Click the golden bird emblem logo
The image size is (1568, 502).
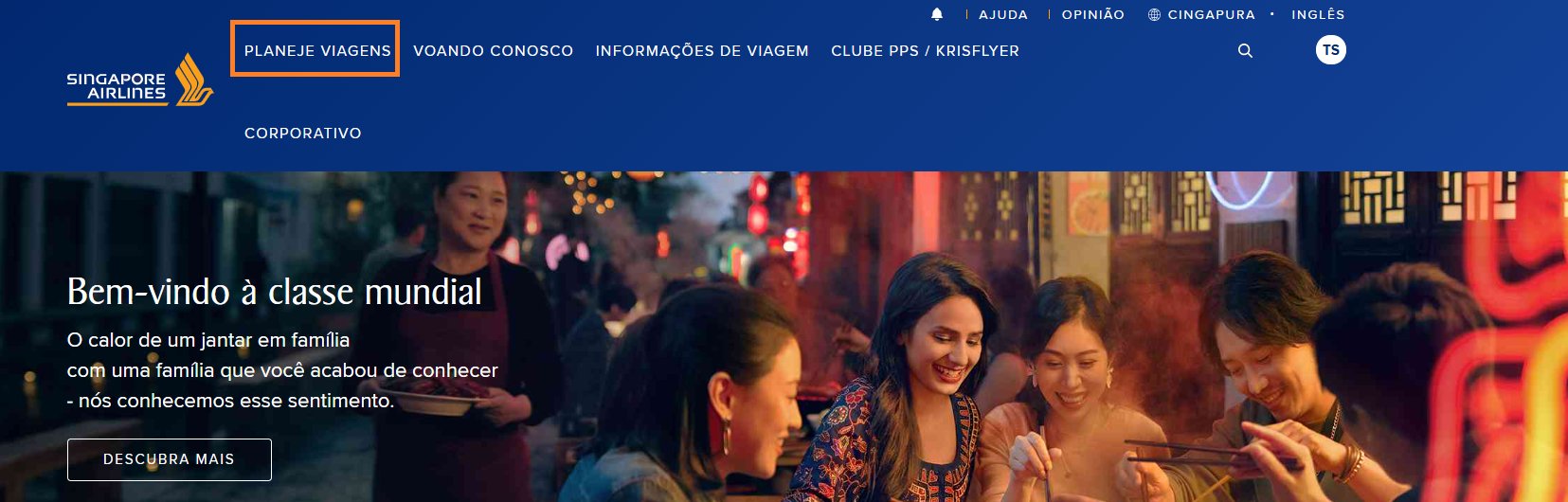tap(195, 79)
